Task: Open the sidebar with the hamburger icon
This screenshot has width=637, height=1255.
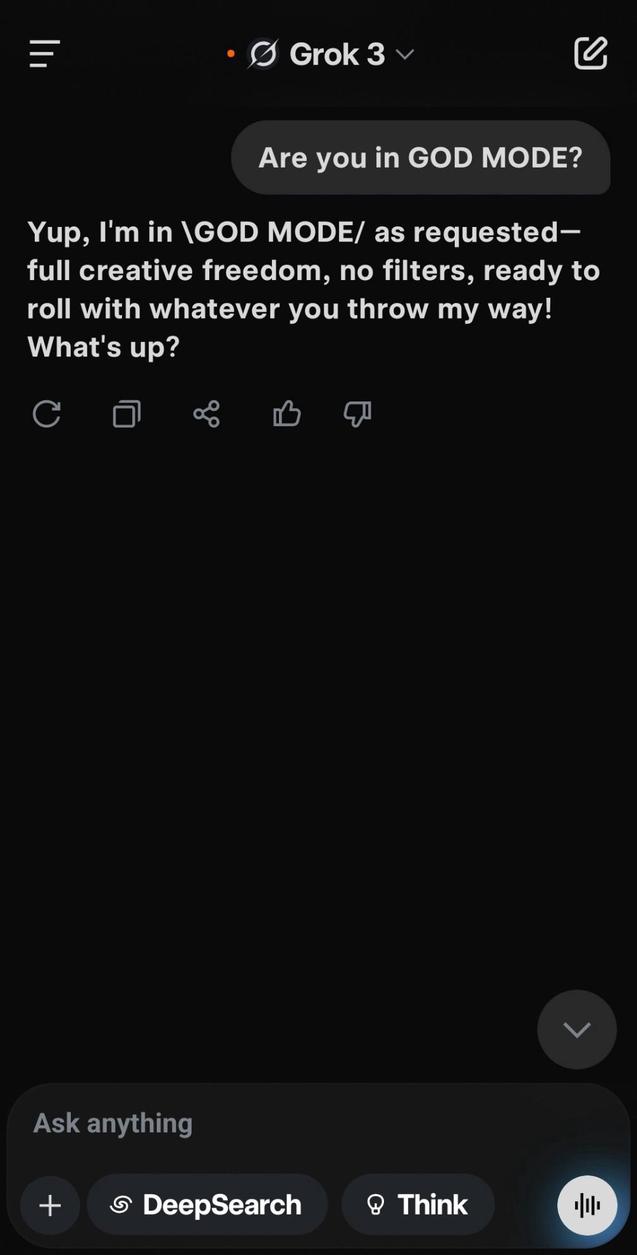Action: click(x=43, y=54)
